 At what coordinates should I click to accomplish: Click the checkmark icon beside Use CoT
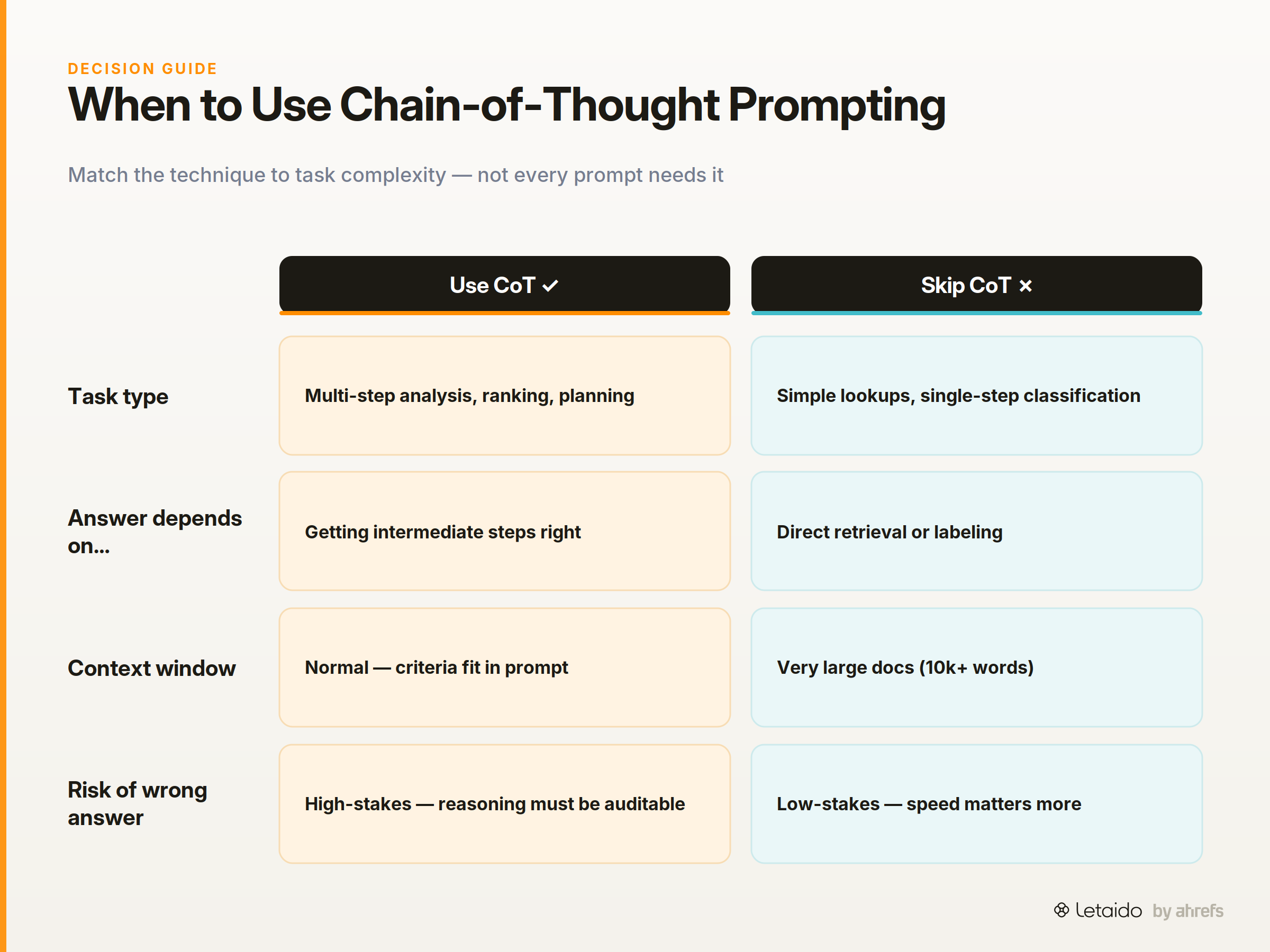tap(550, 286)
